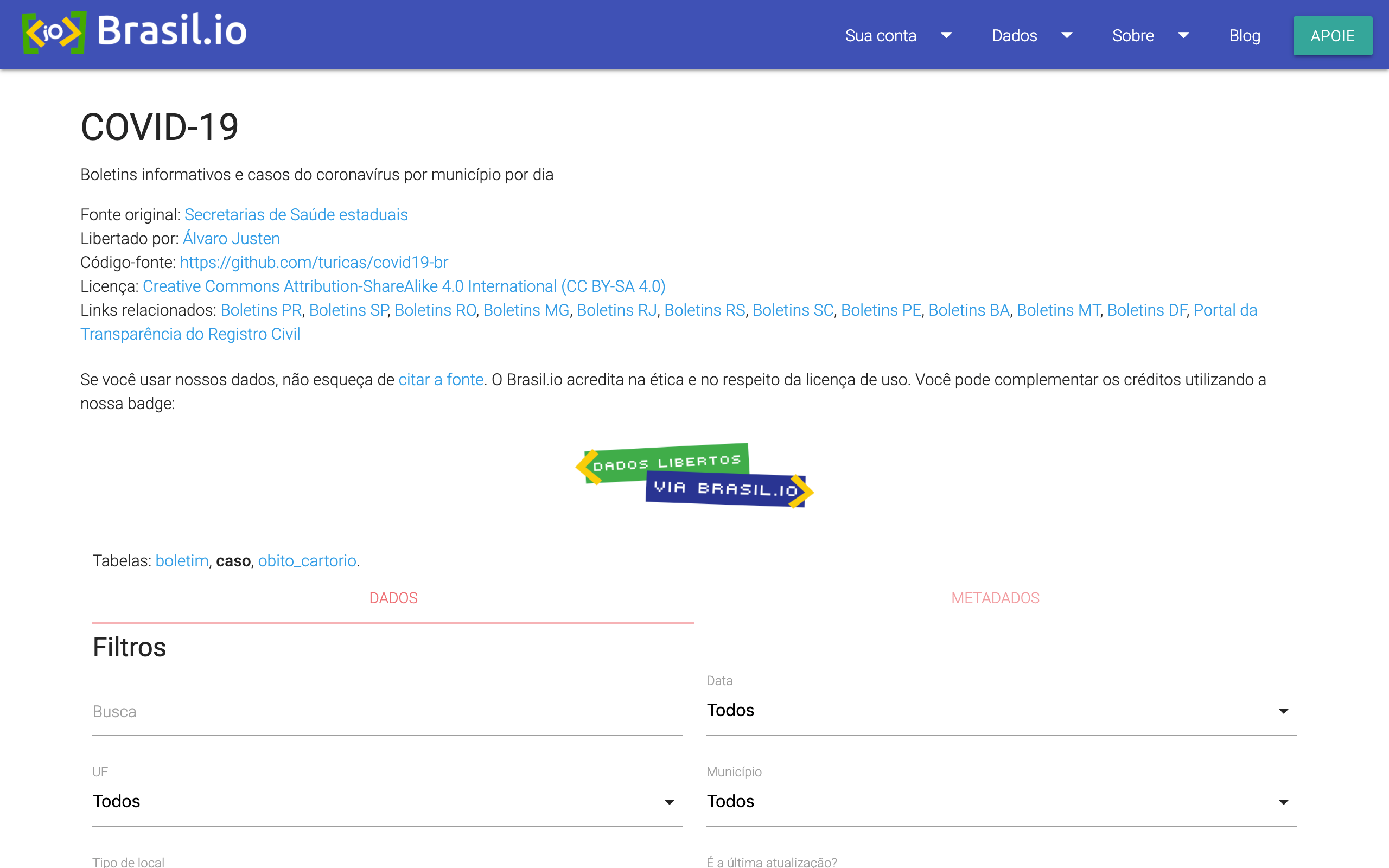Image resolution: width=1389 pixels, height=868 pixels.
Task: Open the Boletins PE link
Action: (881, 310)
